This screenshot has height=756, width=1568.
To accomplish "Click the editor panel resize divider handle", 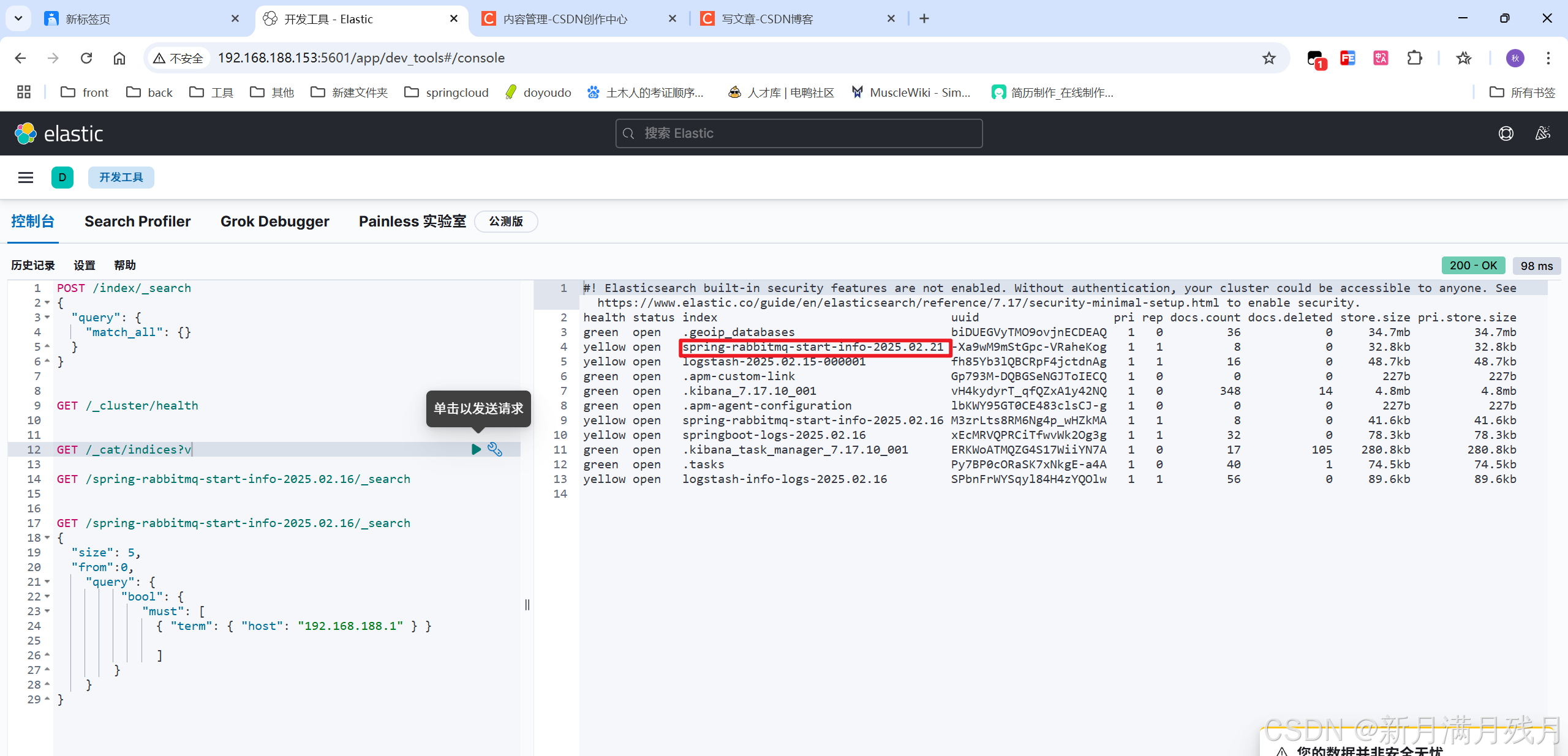I will click(x=527, y=605).
